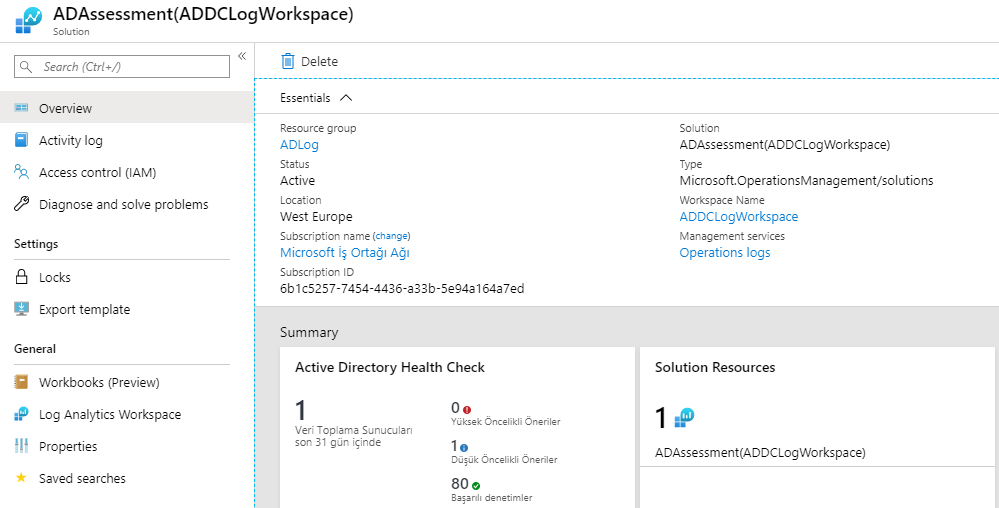The height and width of the screenshot is (508, 999).
Task: Click Yüksek Öncelikli Öneriler label
Action: [x=505, y=421]
